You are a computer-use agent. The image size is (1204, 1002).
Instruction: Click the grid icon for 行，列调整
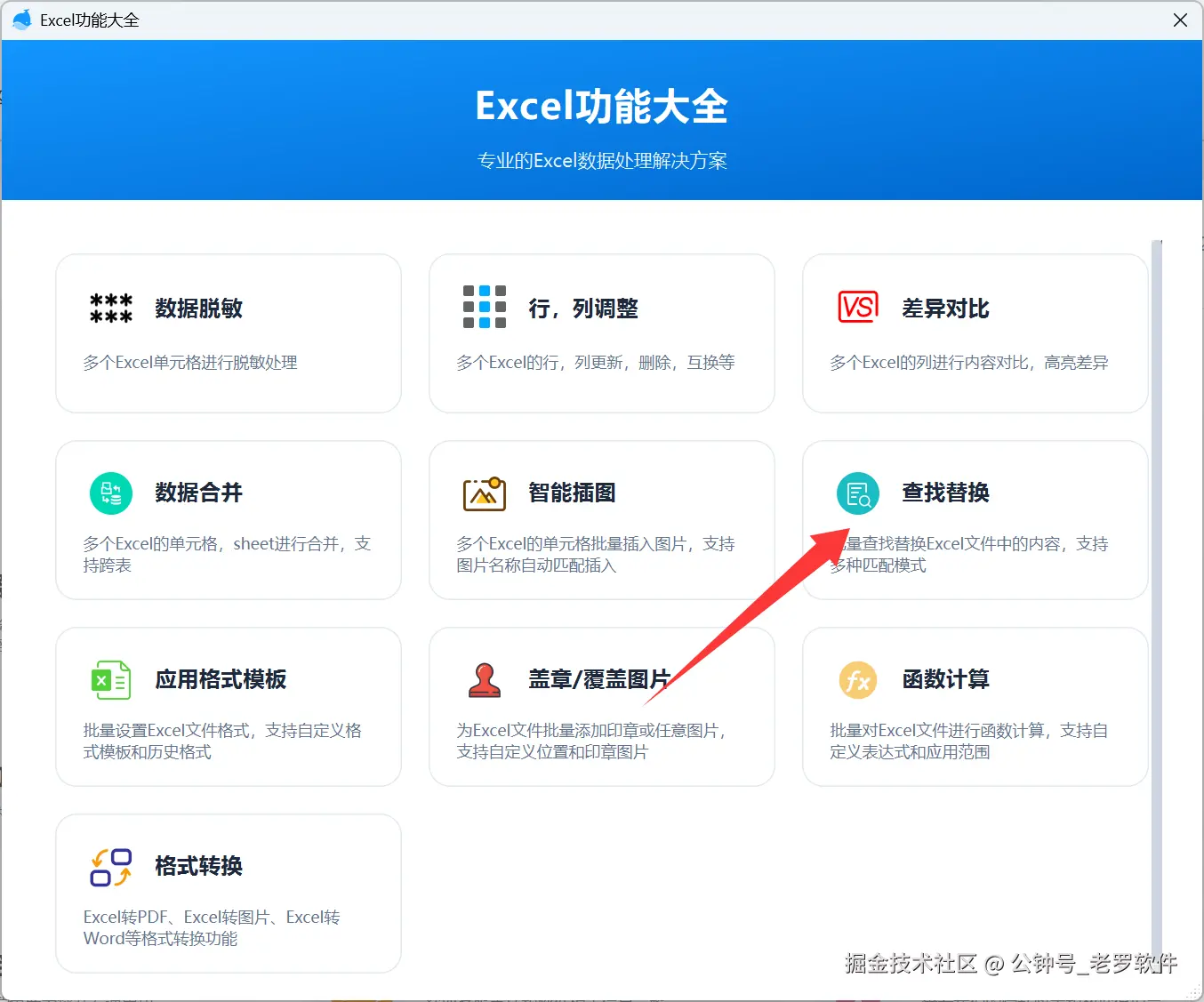pyautogui.click(x=485, y=307)
